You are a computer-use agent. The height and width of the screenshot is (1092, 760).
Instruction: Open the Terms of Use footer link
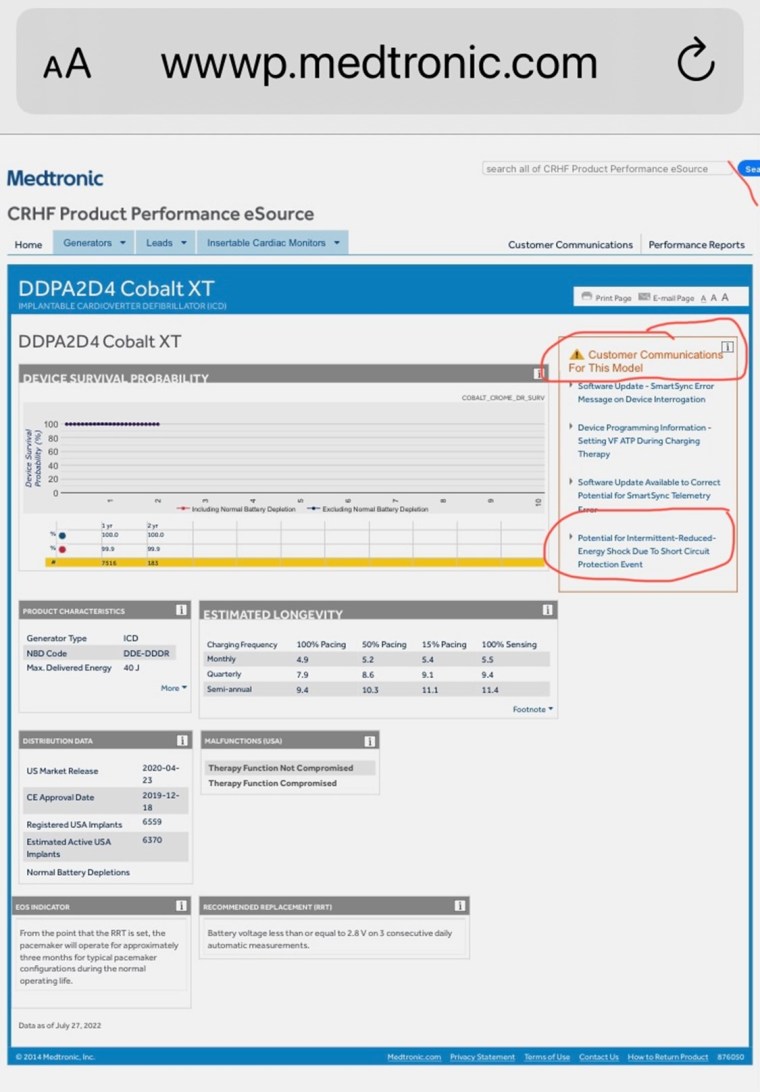click(x=547, y=1056)
